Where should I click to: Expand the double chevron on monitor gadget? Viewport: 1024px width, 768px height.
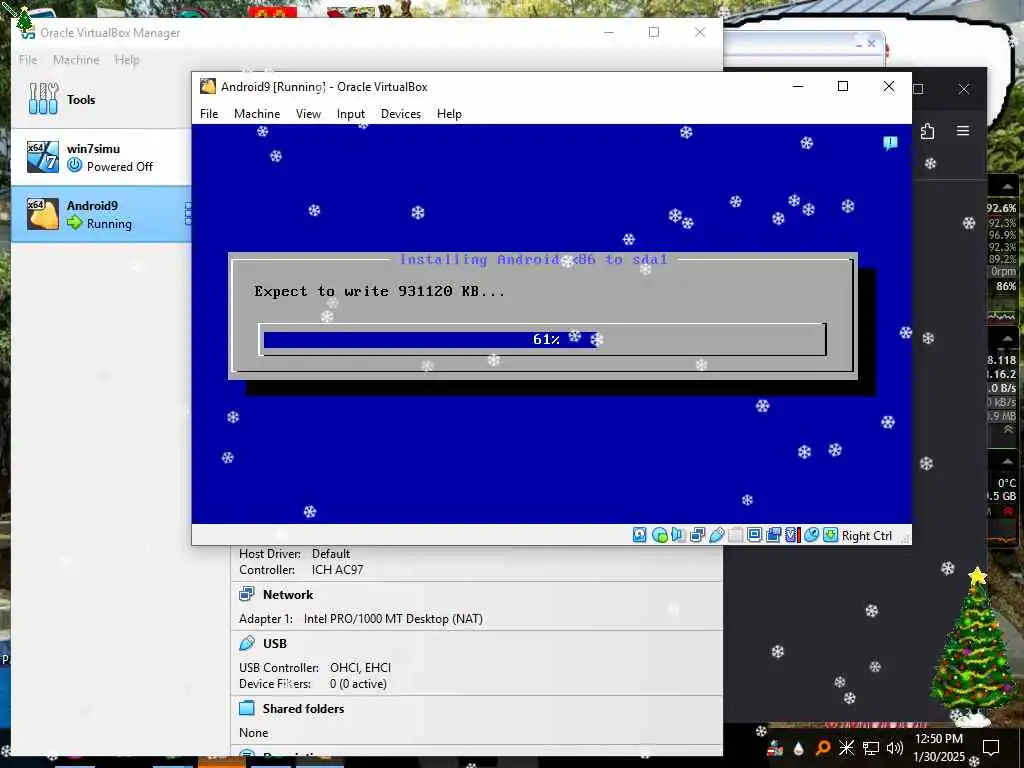(1008, 430)
